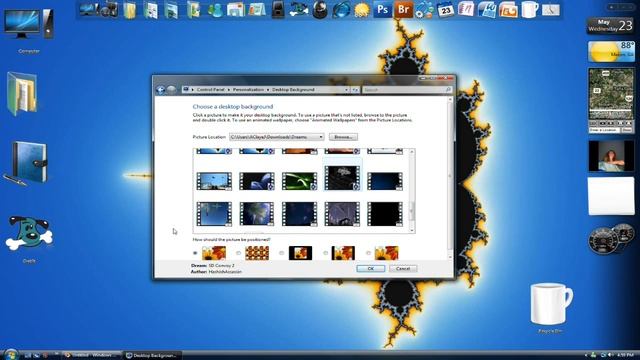Click the thumbnail list scroll-down arrow
Image resolution: width=640 pixels, height=360 pixels.
point(411,230)
